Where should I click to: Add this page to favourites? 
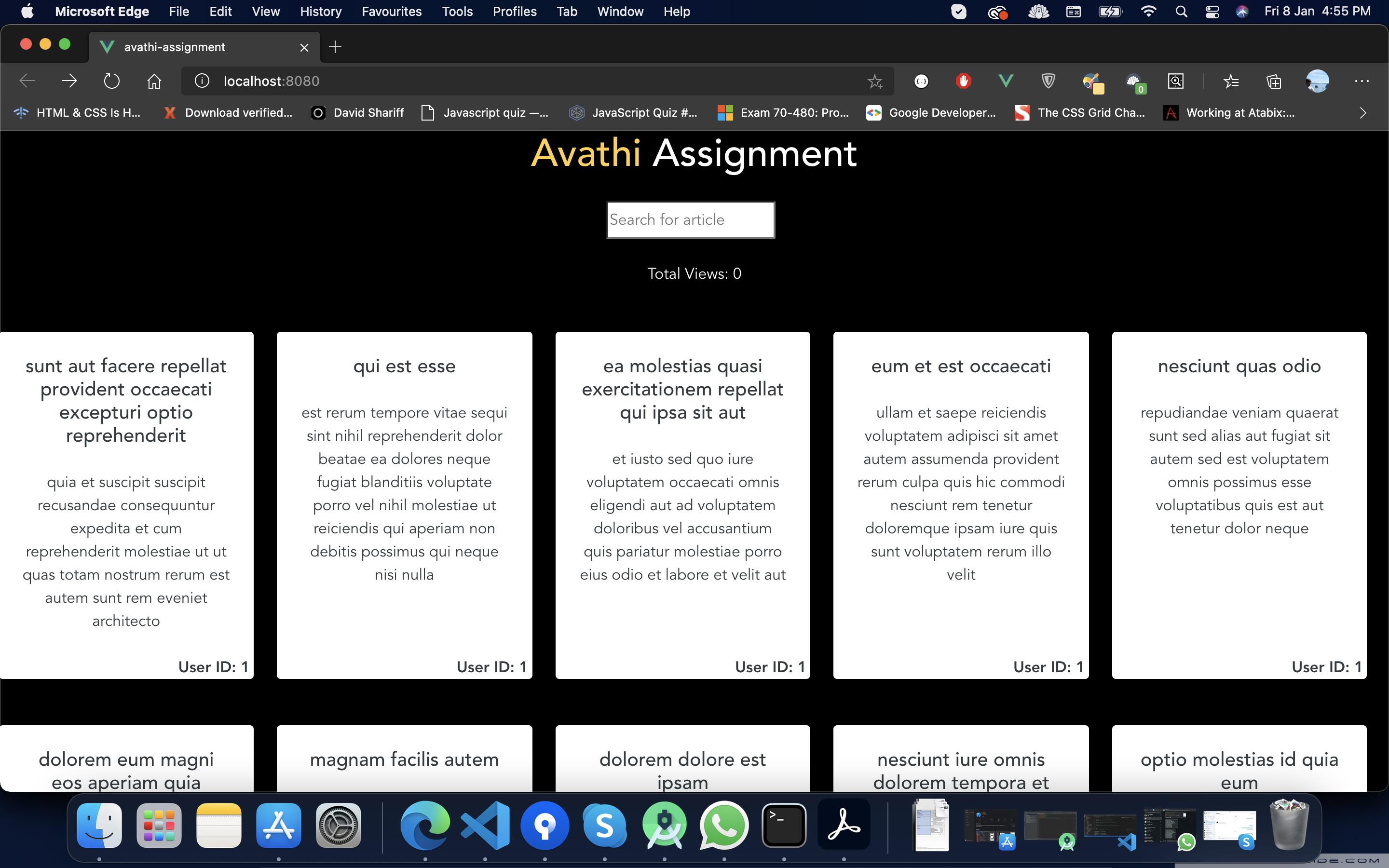875,81
